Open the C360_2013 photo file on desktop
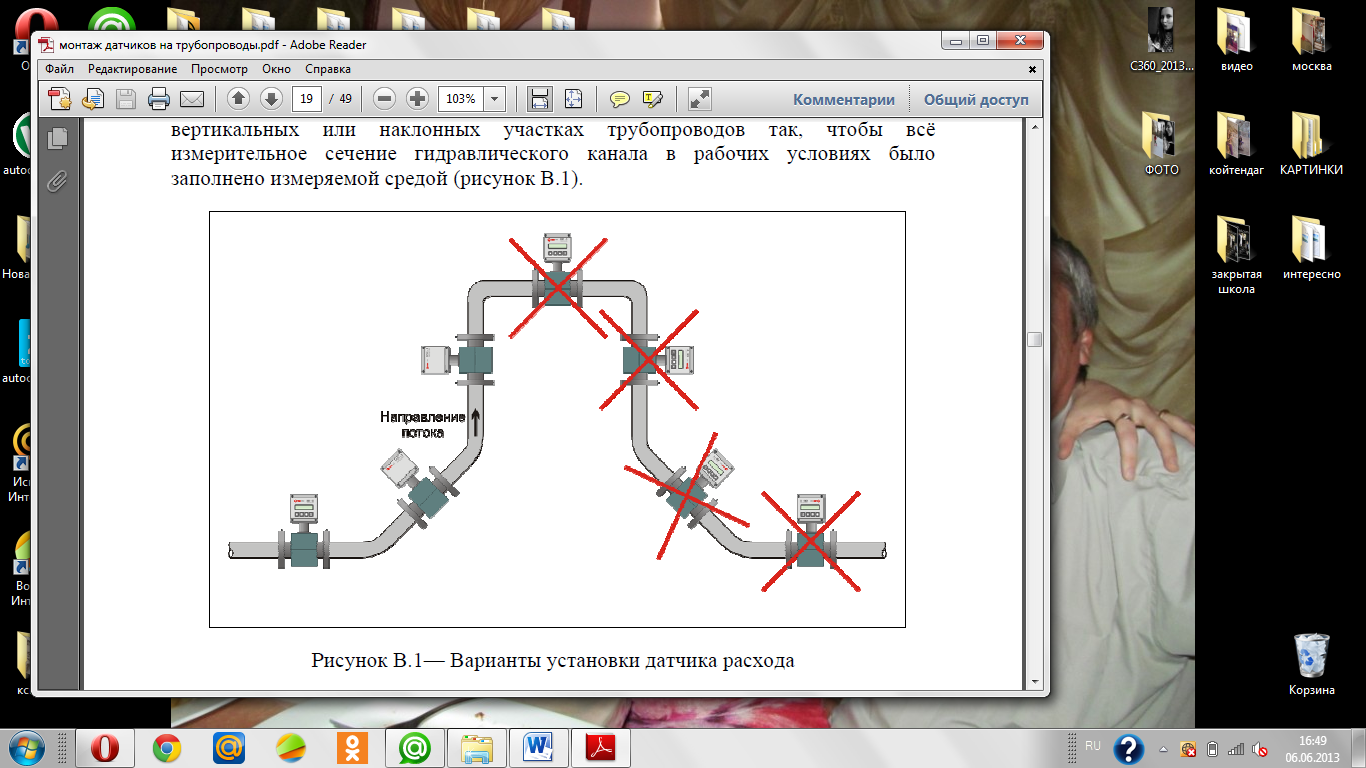1366x768 pixels. pos(1161,40)
